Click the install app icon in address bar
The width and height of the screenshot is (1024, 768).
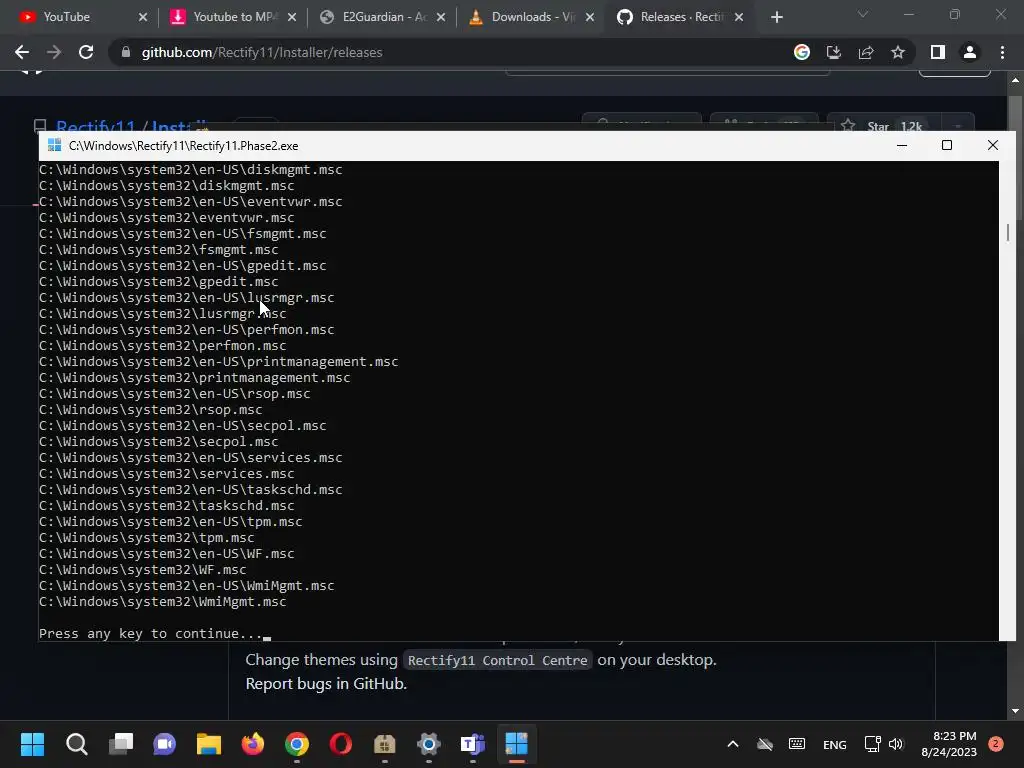(x=834, y=52)
